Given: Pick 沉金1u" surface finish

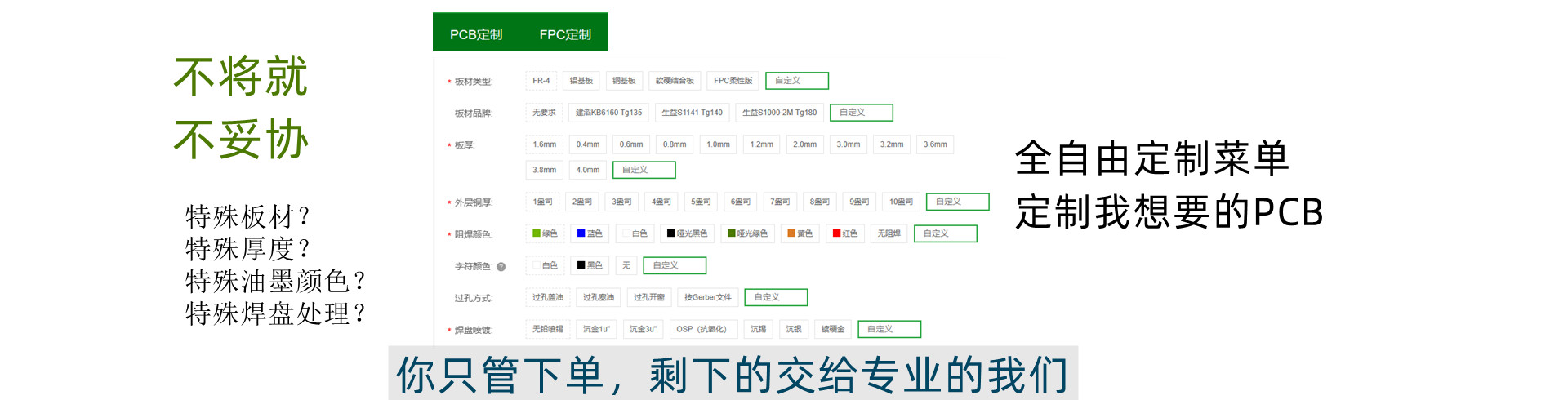Looking at the screenshot, I should click(596, 329).
